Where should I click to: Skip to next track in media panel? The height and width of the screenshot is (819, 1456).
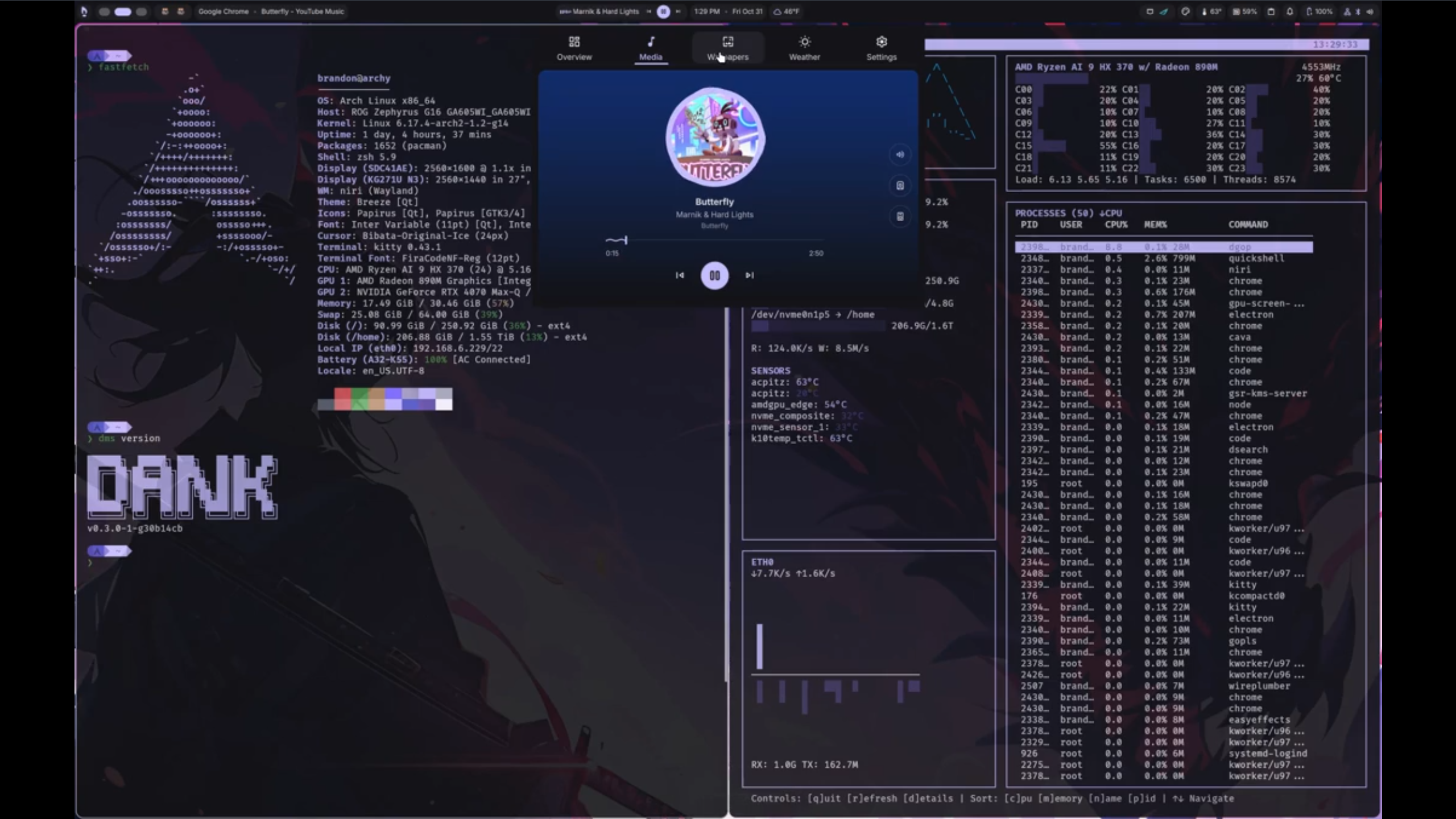coord(750,275)
